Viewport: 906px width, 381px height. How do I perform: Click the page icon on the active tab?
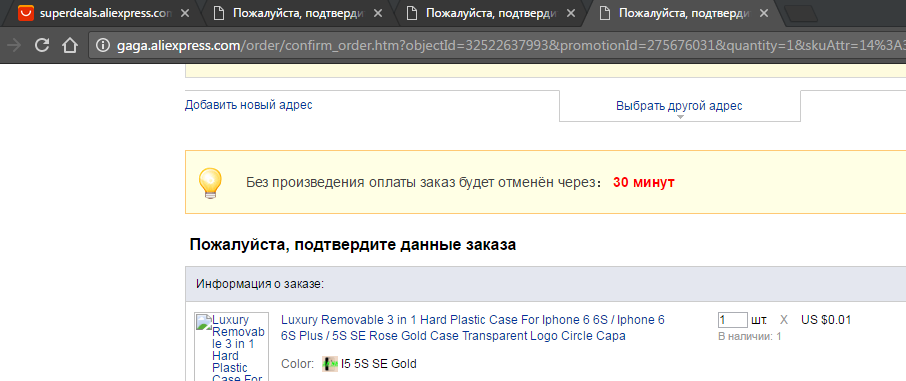(605, 13)
